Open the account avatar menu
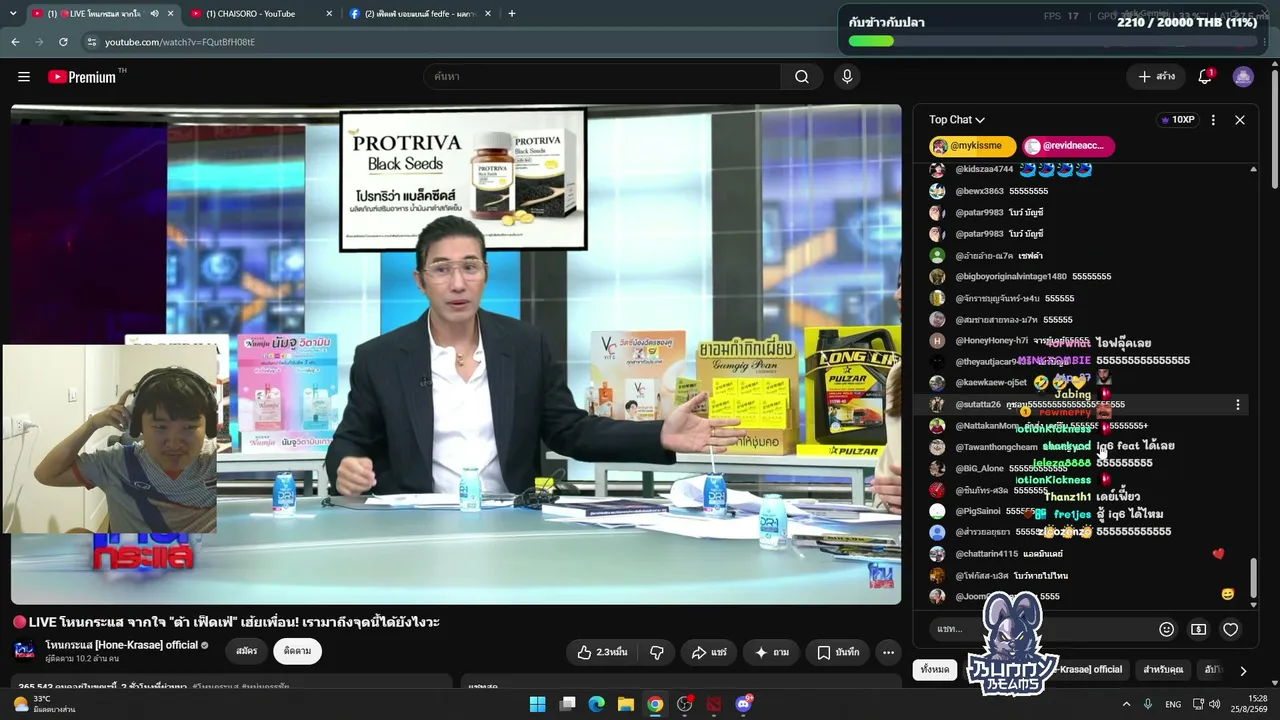 click(x=1243, y=77)
